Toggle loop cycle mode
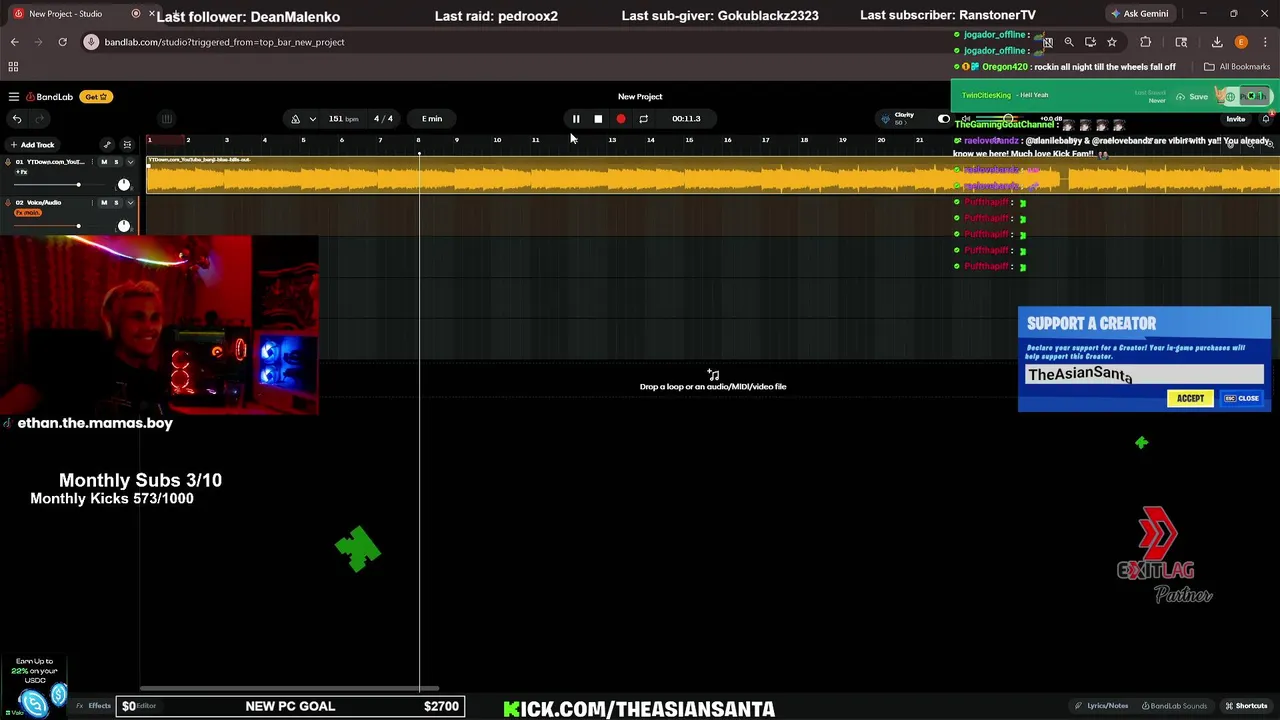The image size is (1280, 720). [643, 119]
